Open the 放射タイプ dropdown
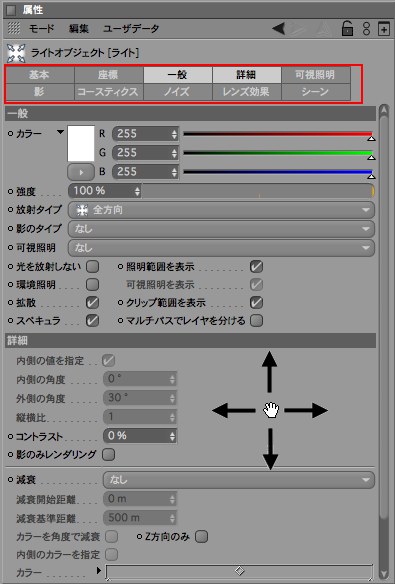This screenshot has width=395, height=584. (x=222, y=210)
